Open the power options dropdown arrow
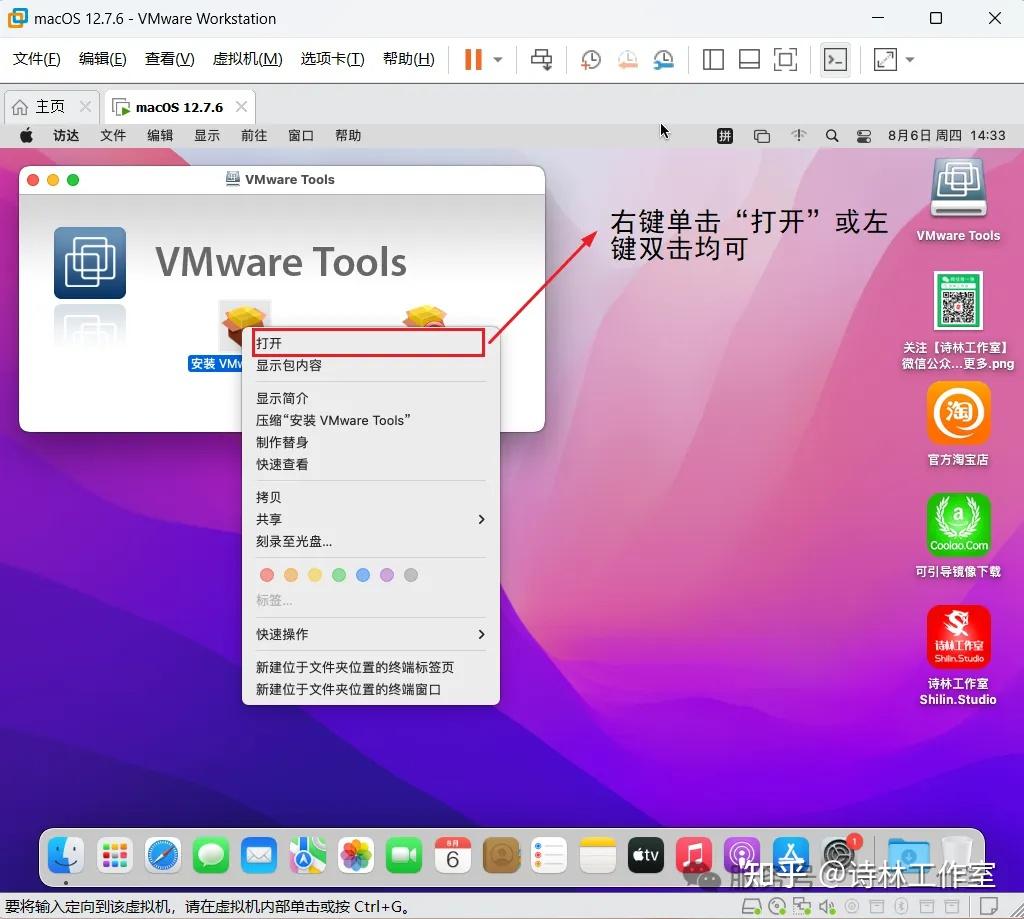 (x=498, y=59)
